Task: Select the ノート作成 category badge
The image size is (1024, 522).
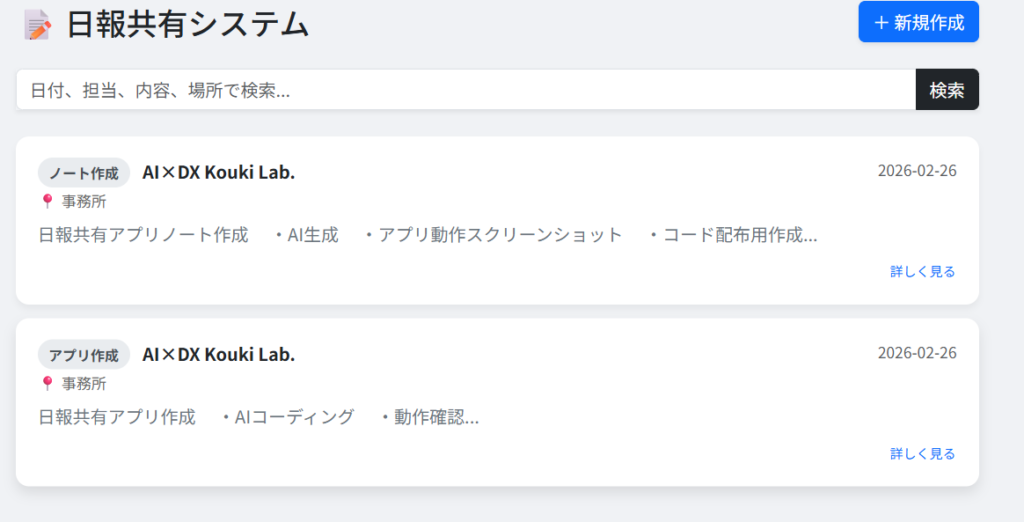Action: click(84, 173)
